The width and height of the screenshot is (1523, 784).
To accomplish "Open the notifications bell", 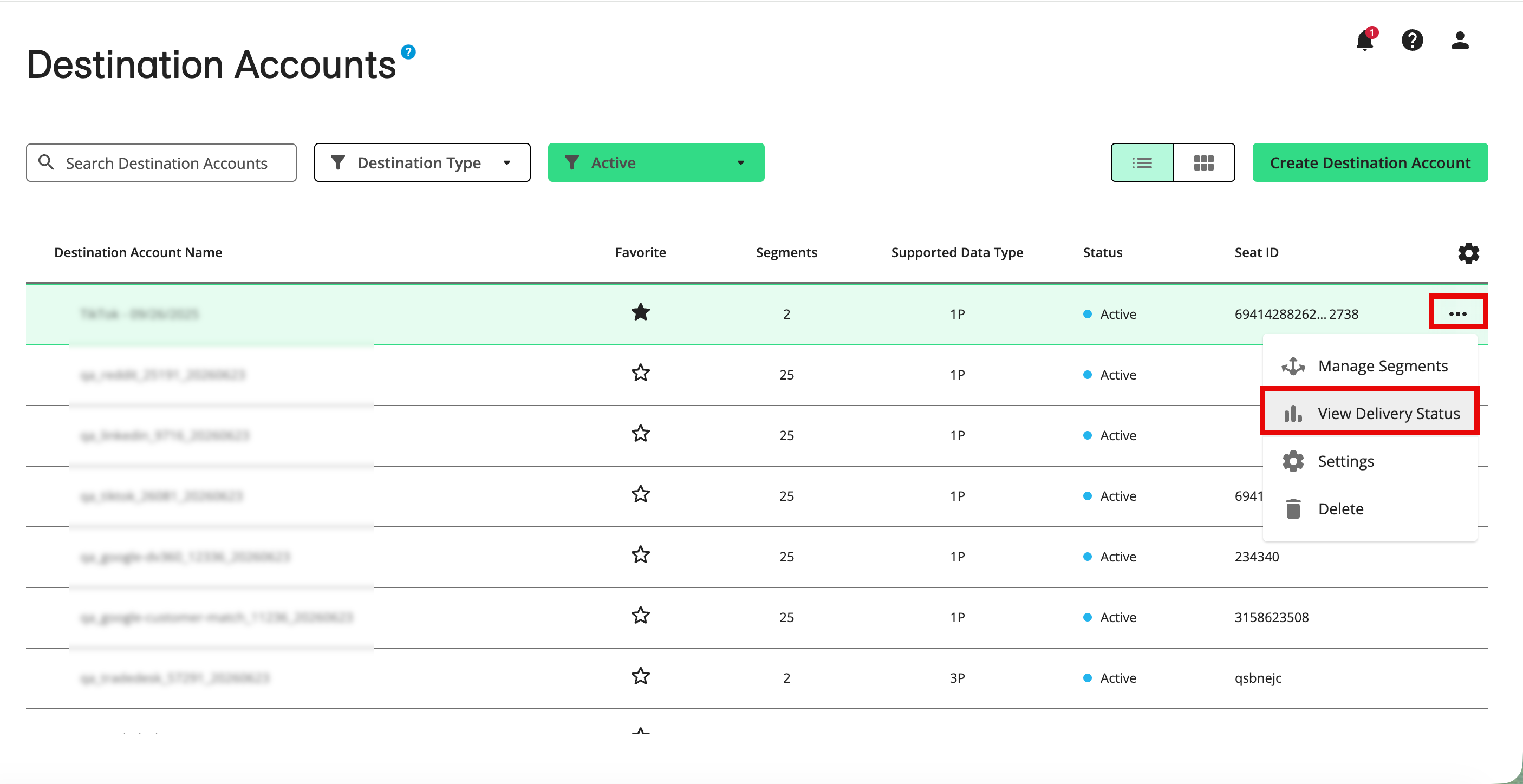I will click(x=1365, y=40).
